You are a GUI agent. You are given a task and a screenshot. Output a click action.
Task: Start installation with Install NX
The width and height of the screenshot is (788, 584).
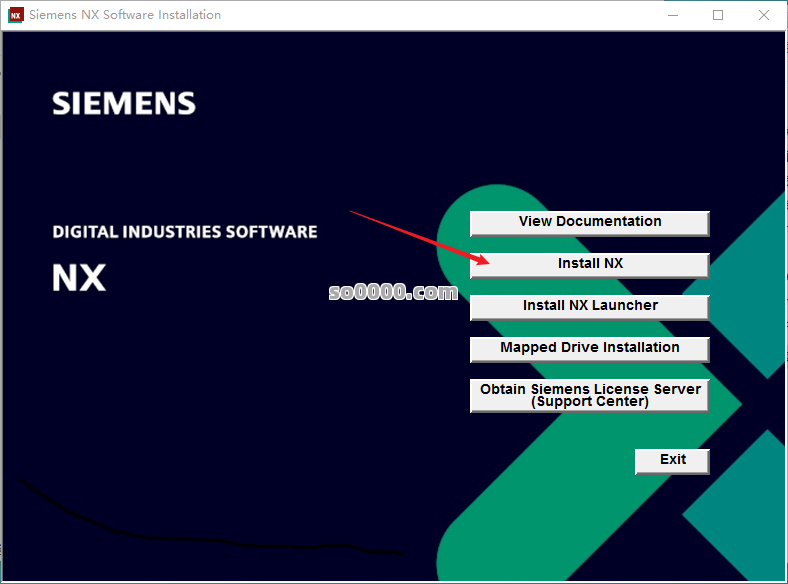[589, 264]
